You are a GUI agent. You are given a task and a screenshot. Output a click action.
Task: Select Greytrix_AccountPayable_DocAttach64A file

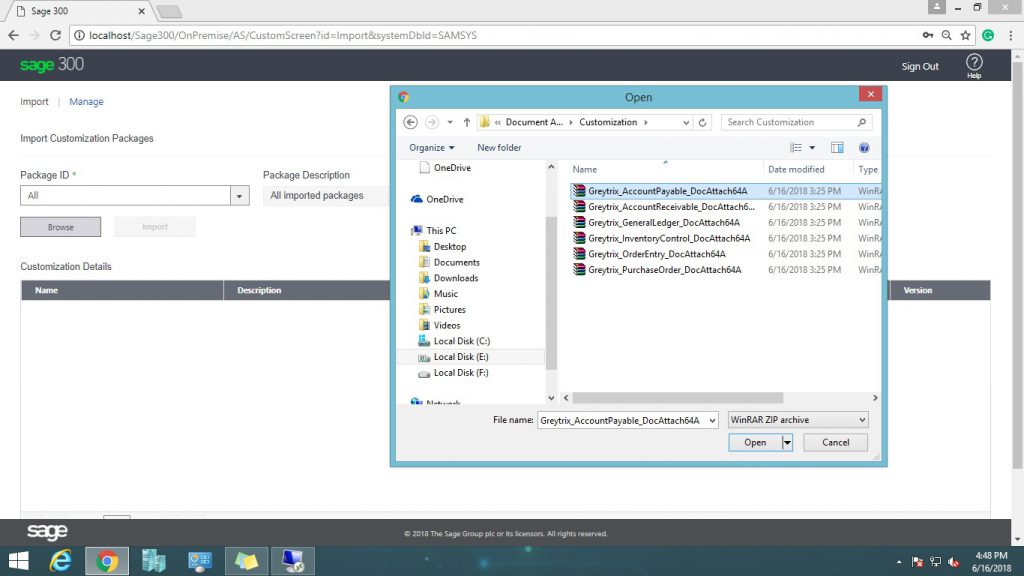coord(667,191)
